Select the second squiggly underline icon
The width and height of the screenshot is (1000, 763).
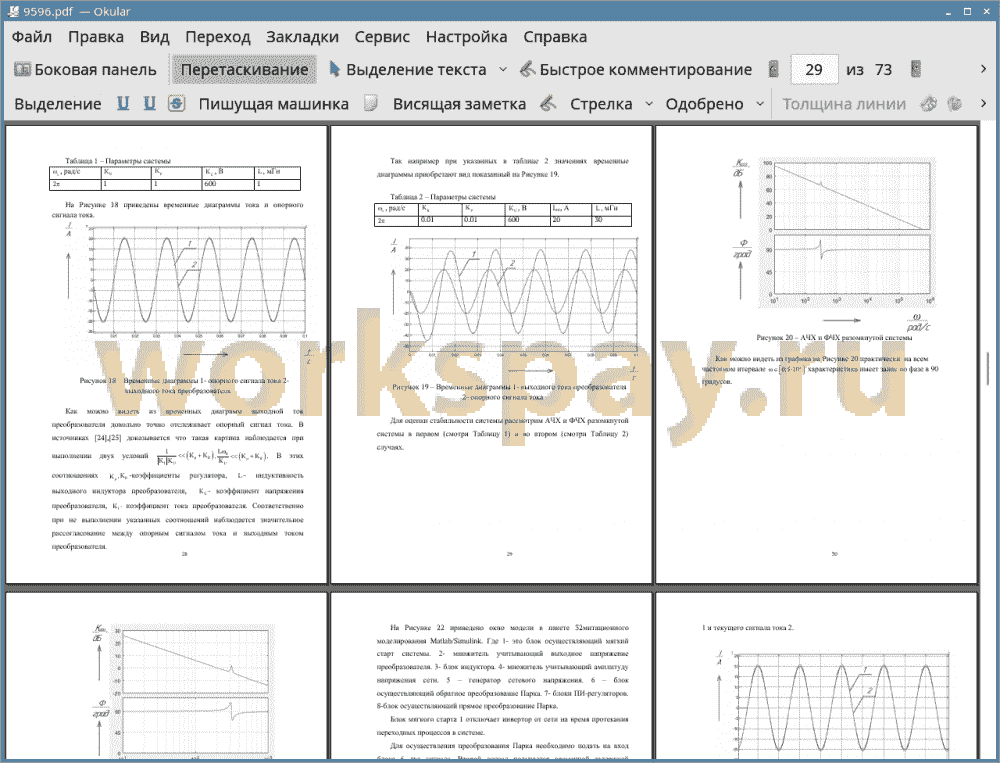point(149,103)
